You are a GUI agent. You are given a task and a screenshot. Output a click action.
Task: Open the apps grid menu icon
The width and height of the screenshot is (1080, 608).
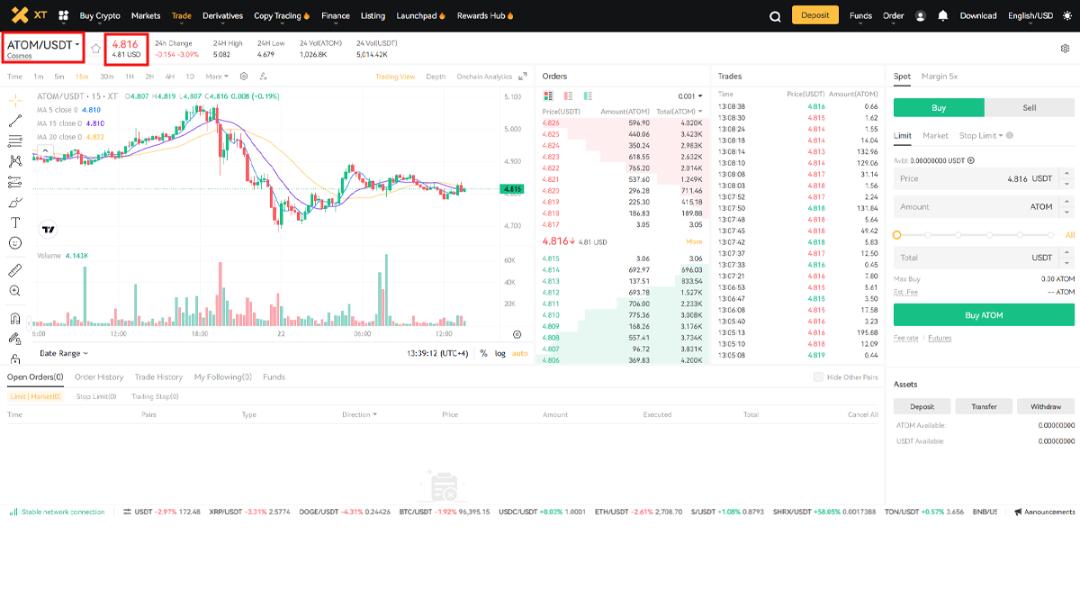(x=63, y=15)
